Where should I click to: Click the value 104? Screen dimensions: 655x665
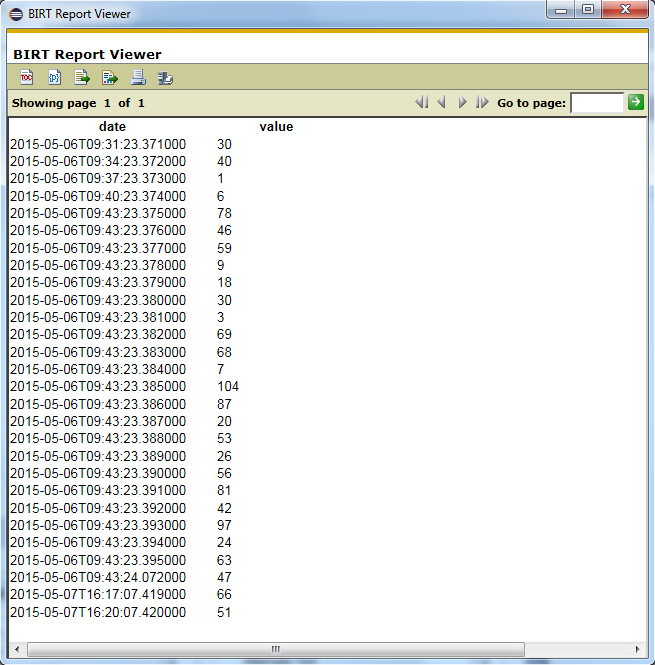tap(228, 386)
